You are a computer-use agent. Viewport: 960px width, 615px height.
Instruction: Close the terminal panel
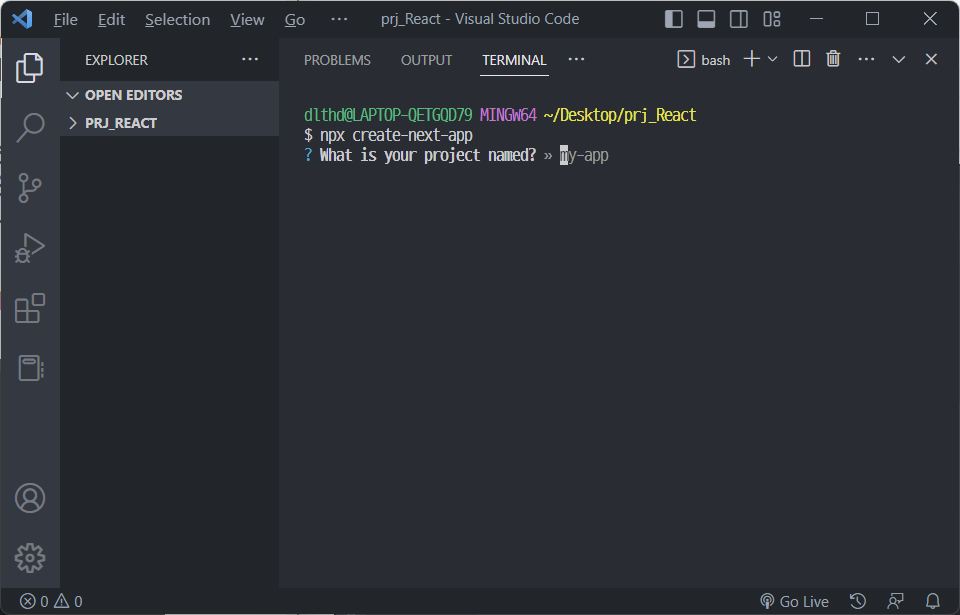tap(931, 59)
